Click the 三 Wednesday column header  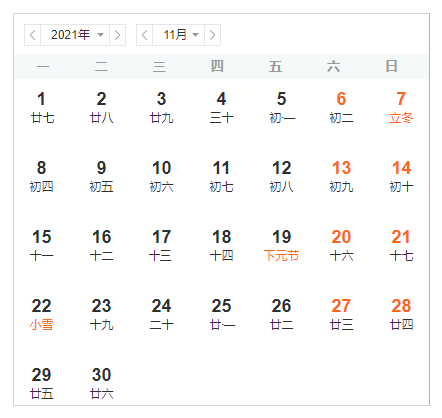(159, 66)
